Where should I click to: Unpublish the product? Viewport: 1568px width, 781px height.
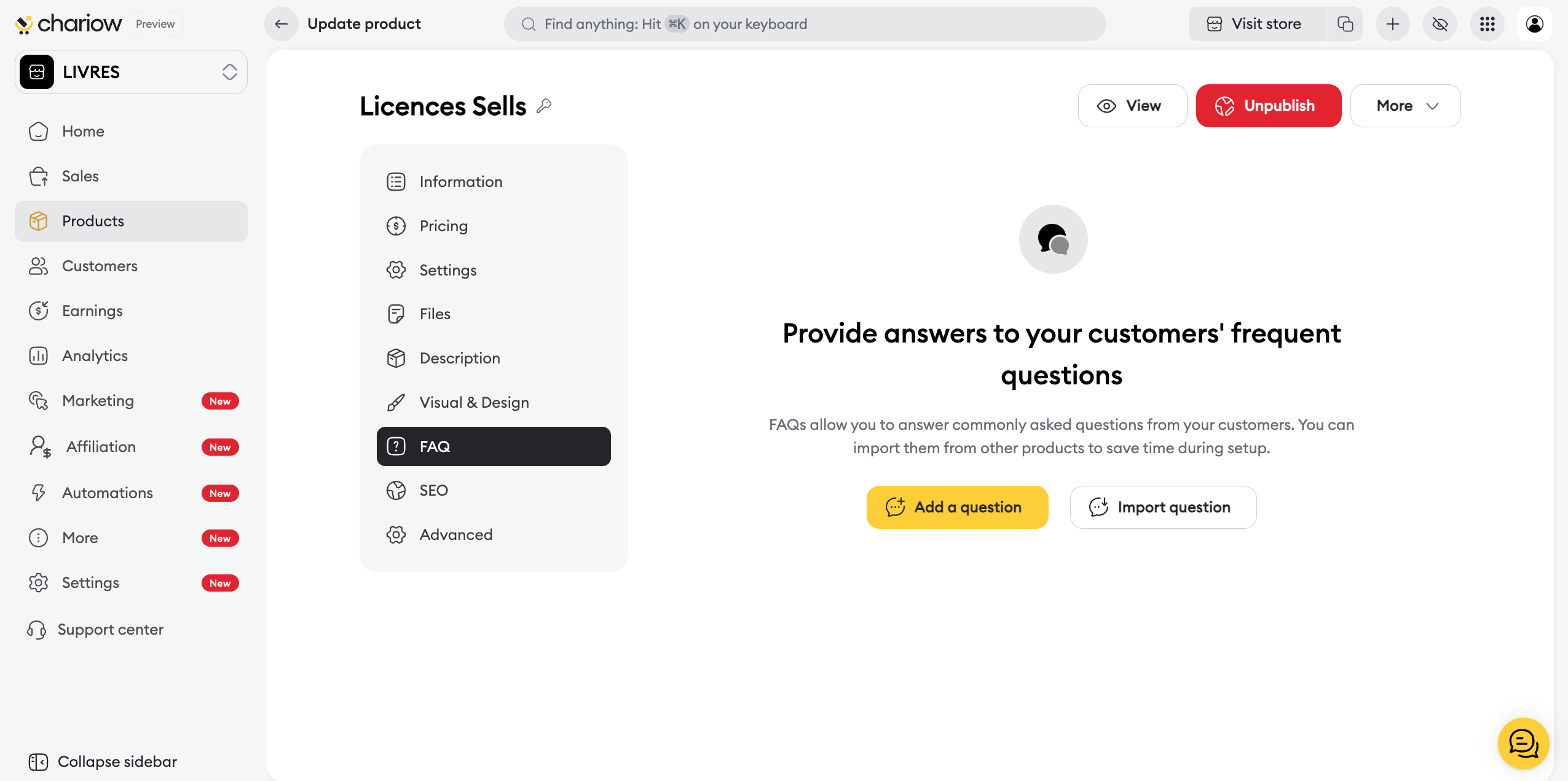[1268, 106]
